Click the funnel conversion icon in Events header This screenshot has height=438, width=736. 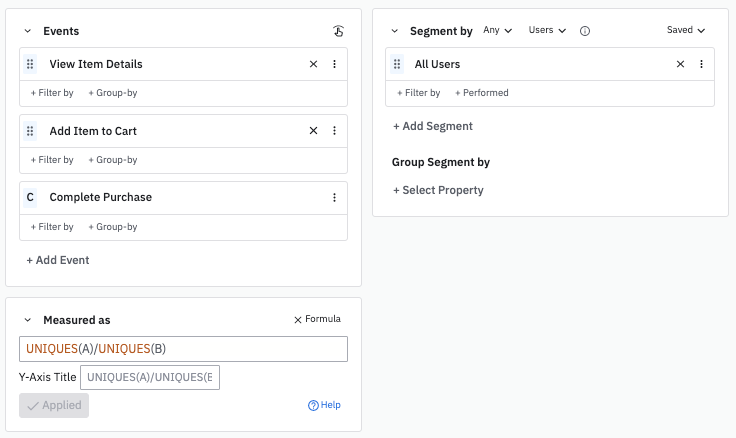pyautogui.click(x=338, y=31)
